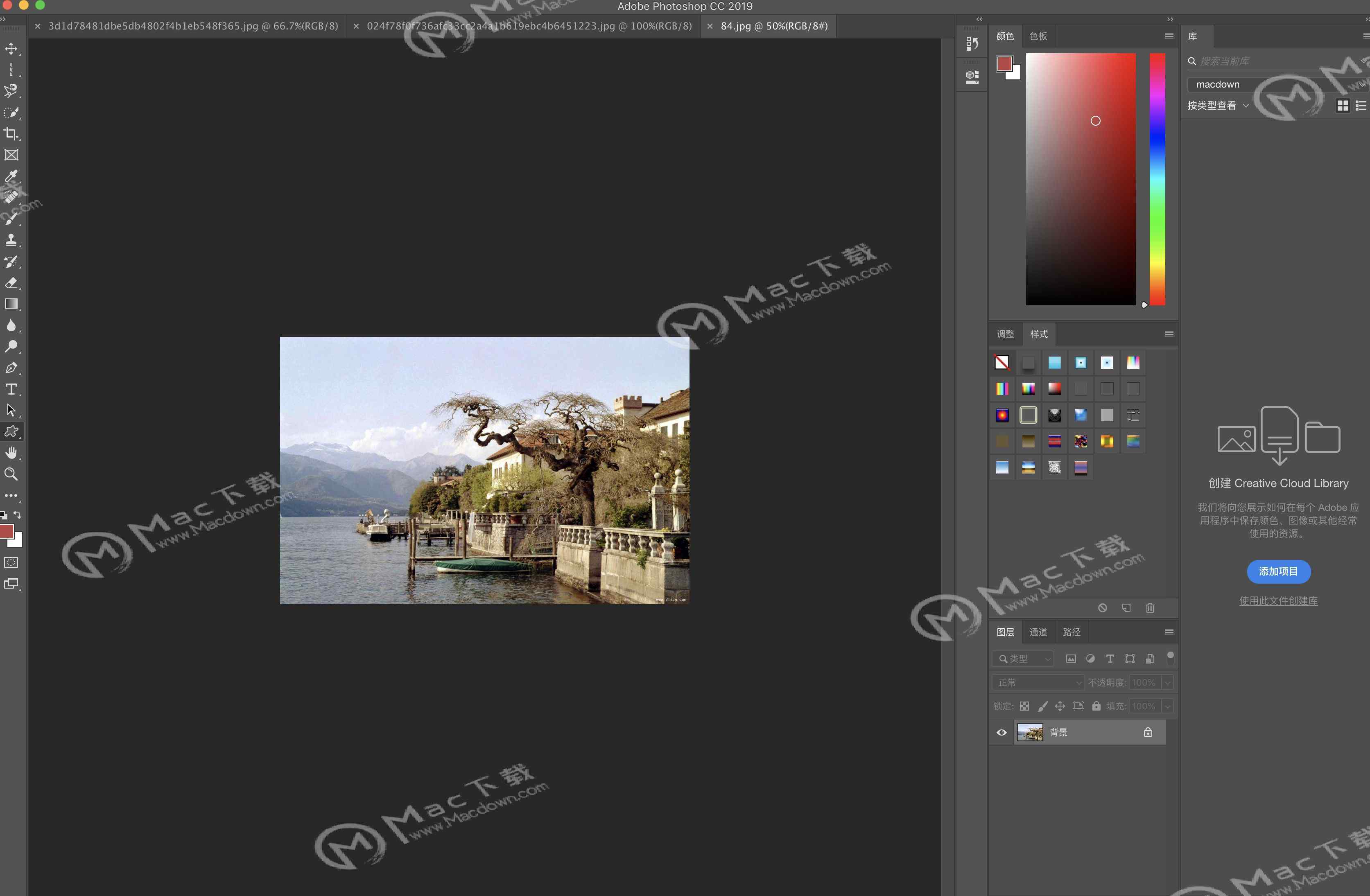Select the Pen tool
Screen dimensions: 1370x896
(x=11, y=368)
